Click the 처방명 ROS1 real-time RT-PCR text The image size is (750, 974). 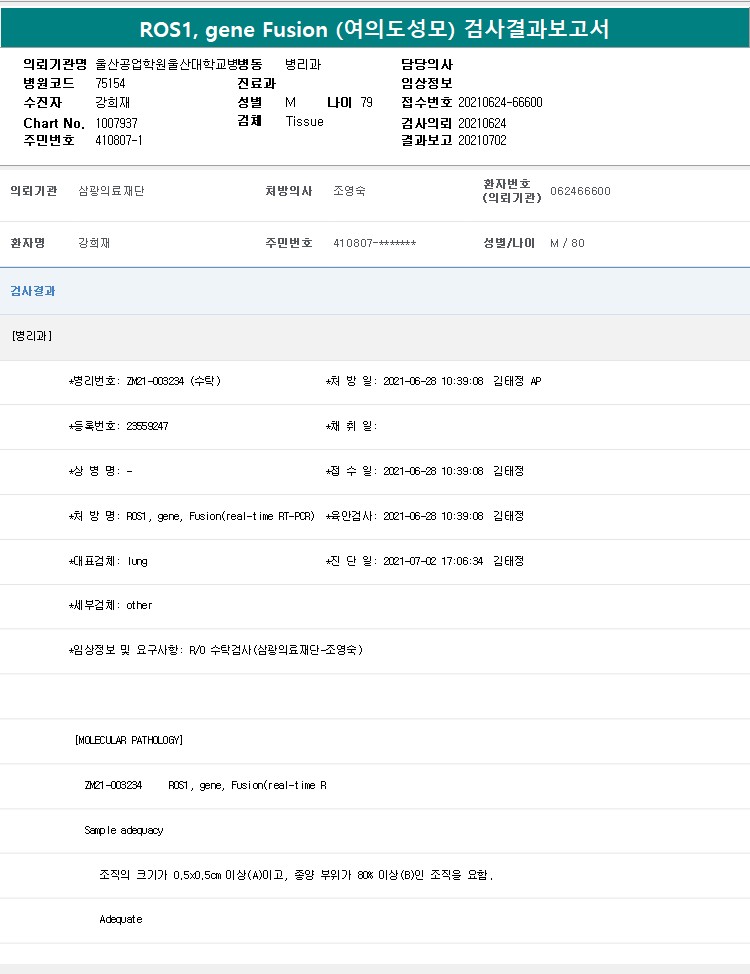220,516
